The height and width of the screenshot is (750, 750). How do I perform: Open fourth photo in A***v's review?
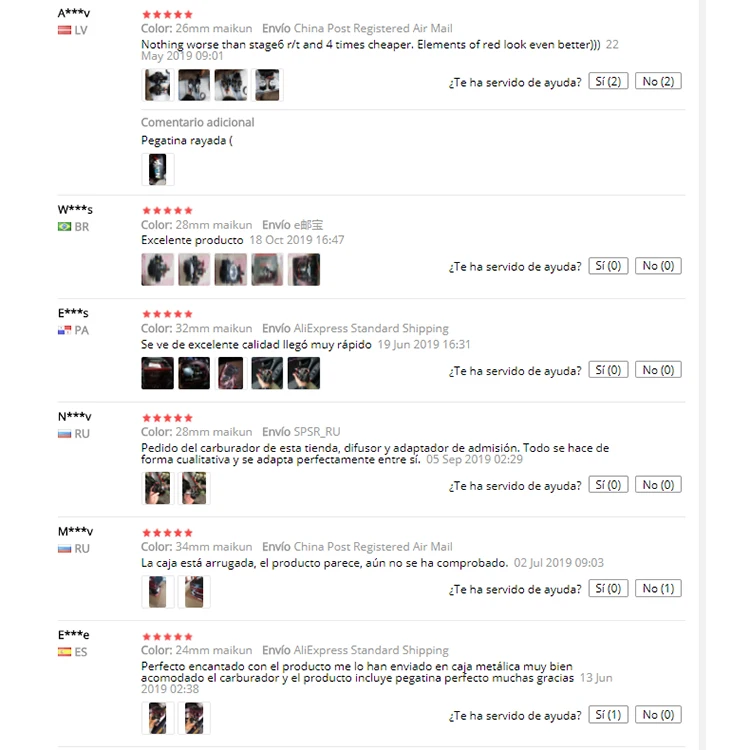(267, 85)
